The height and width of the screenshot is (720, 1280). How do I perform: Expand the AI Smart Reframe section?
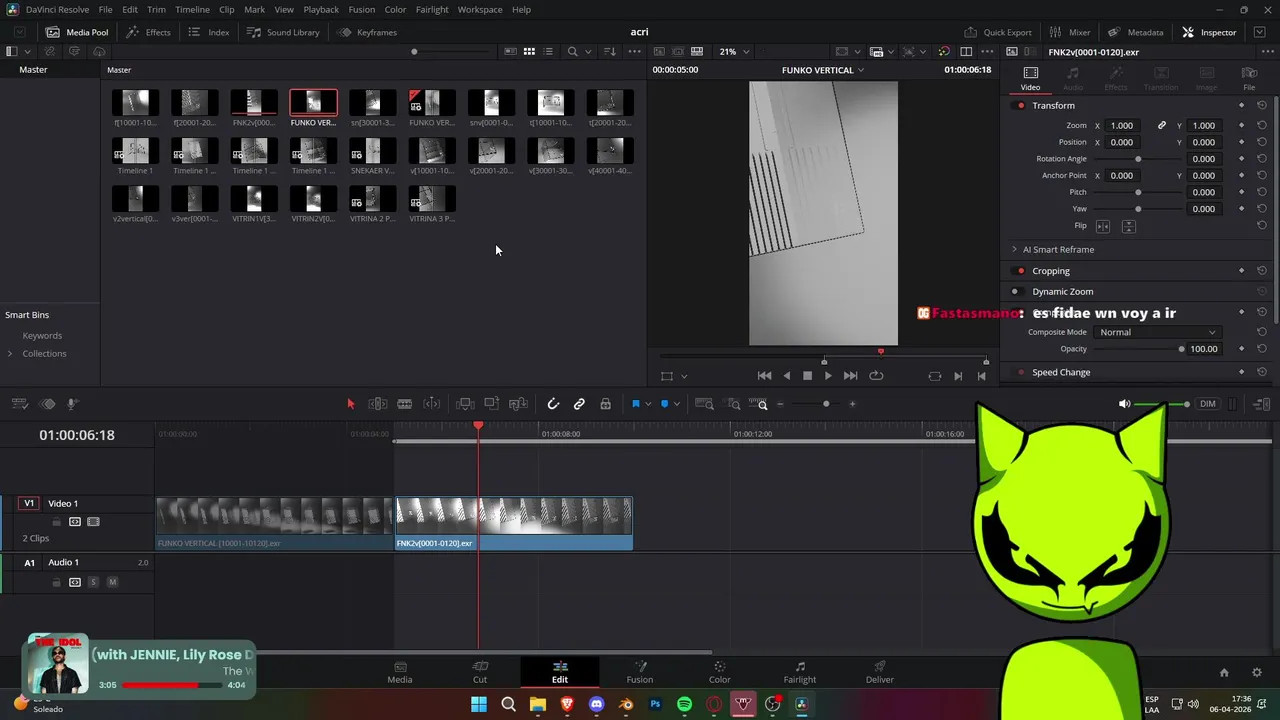click(1014, 249)
